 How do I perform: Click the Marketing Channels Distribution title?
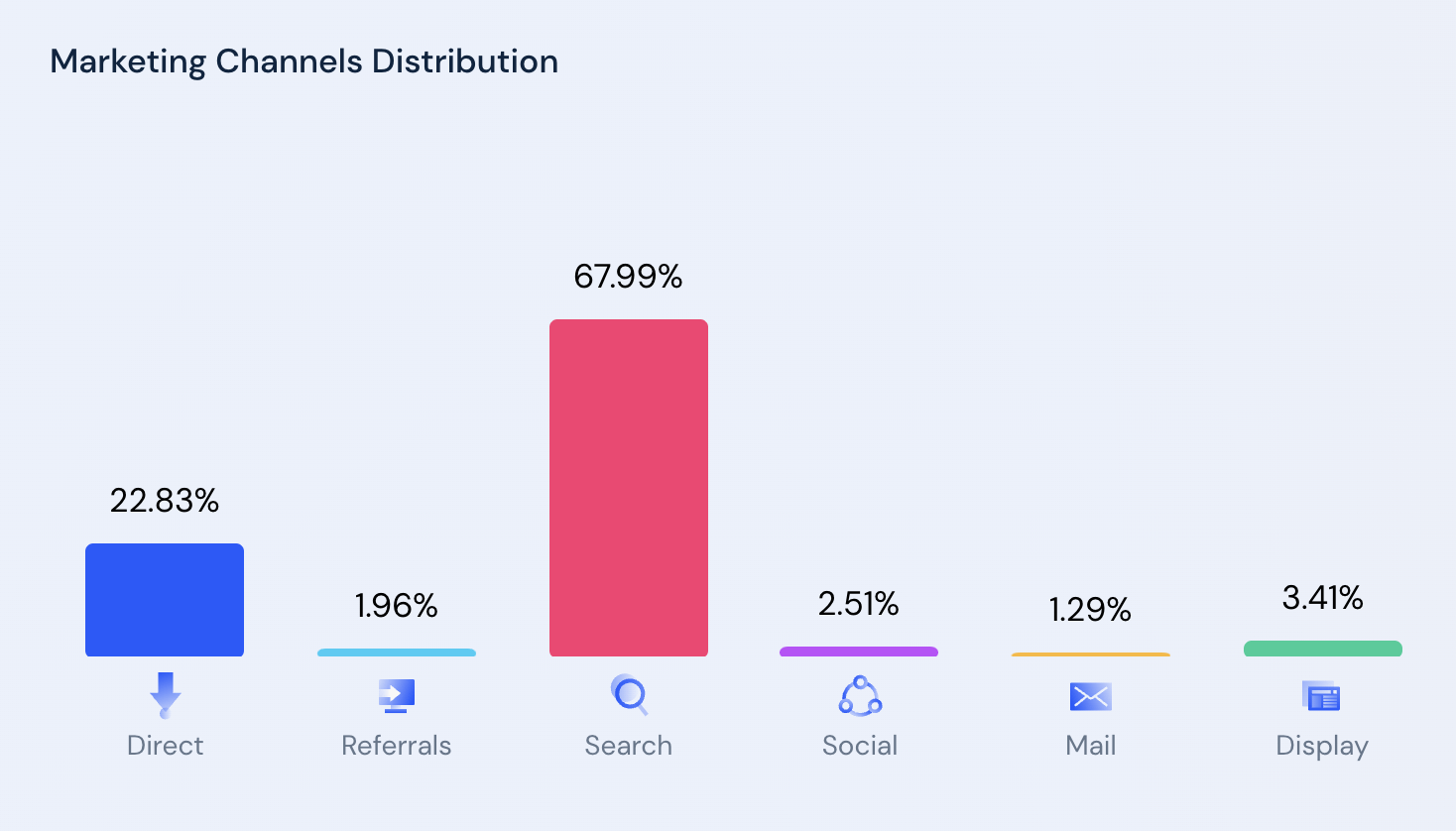(x=304, y=61)
